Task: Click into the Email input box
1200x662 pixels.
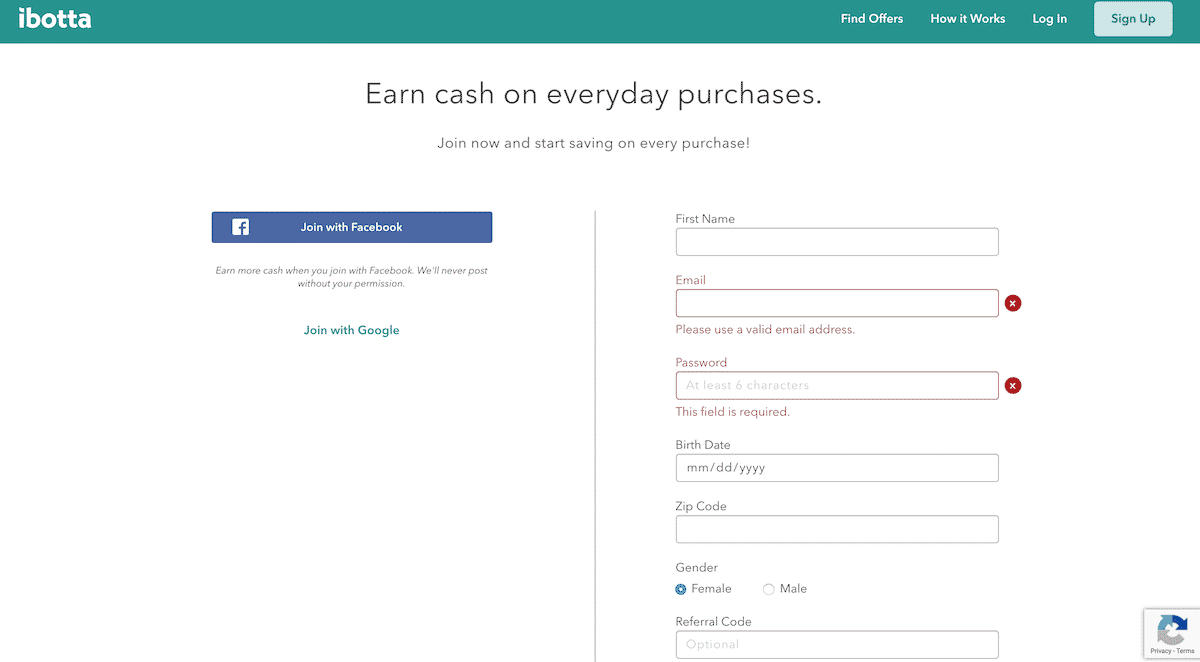Action: [837, 303]
